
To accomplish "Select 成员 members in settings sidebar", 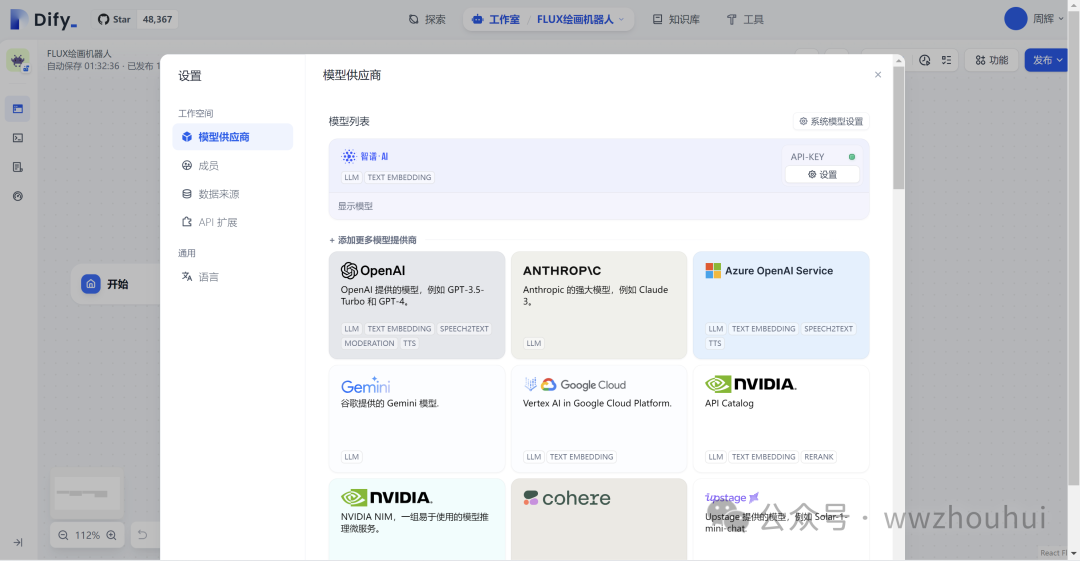I will 208,165.
